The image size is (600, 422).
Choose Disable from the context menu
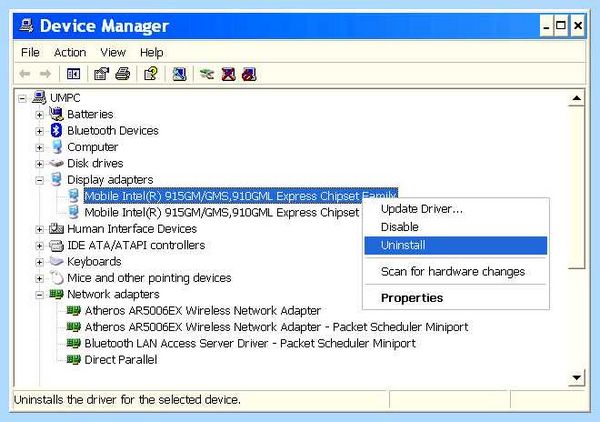point(455,227)
